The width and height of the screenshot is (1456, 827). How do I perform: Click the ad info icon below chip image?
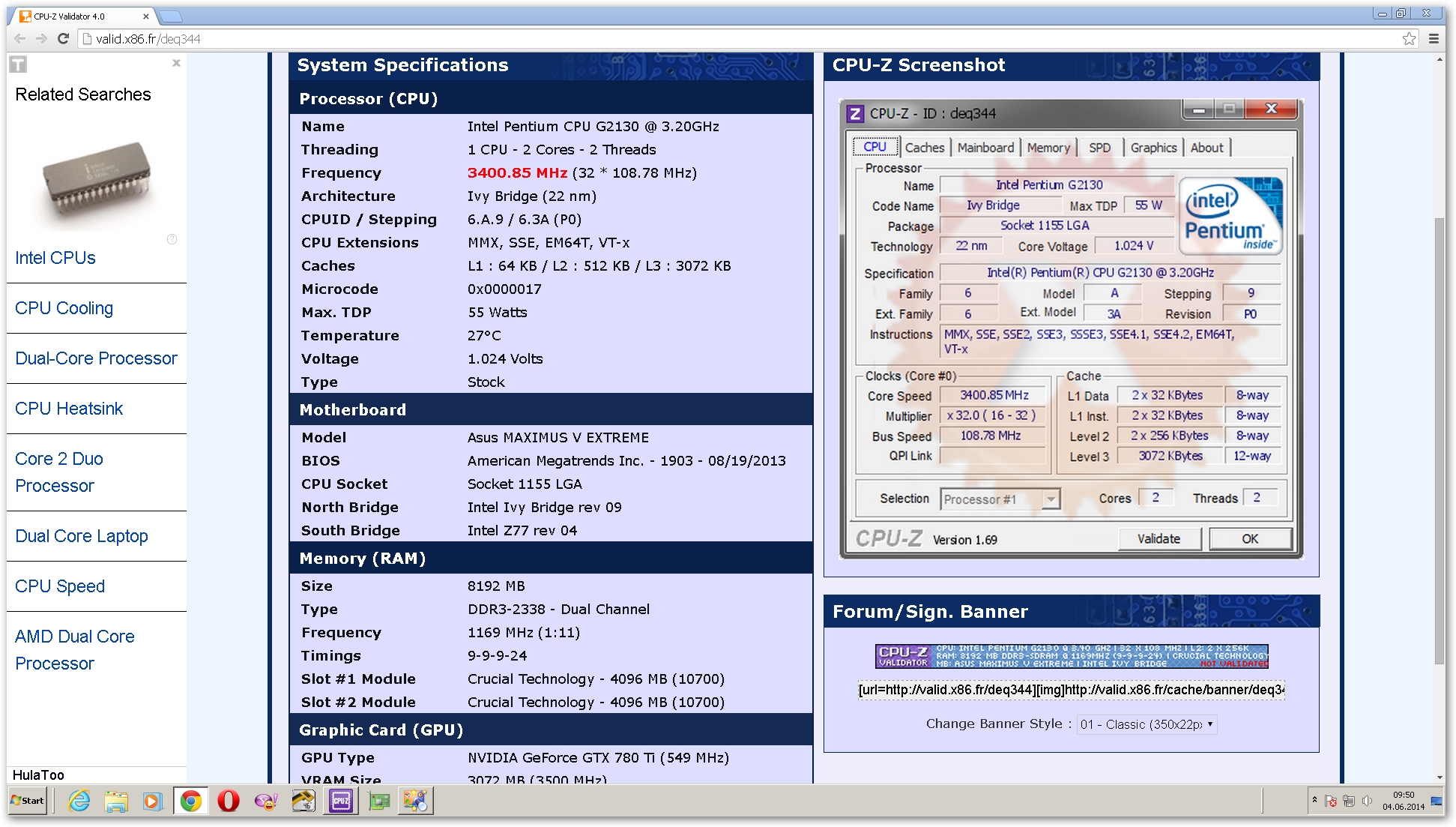[172, 239]
